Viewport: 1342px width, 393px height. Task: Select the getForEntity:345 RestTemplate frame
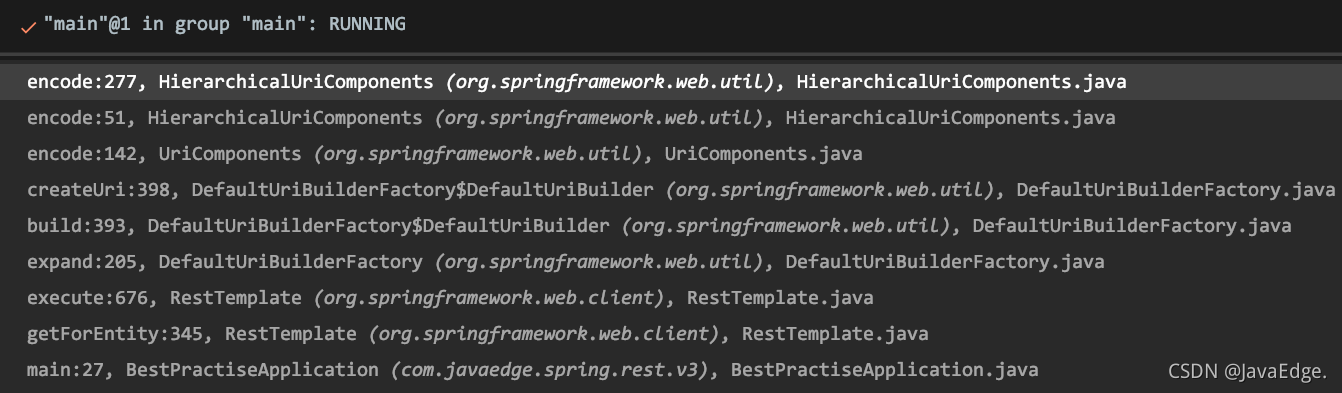671,334
